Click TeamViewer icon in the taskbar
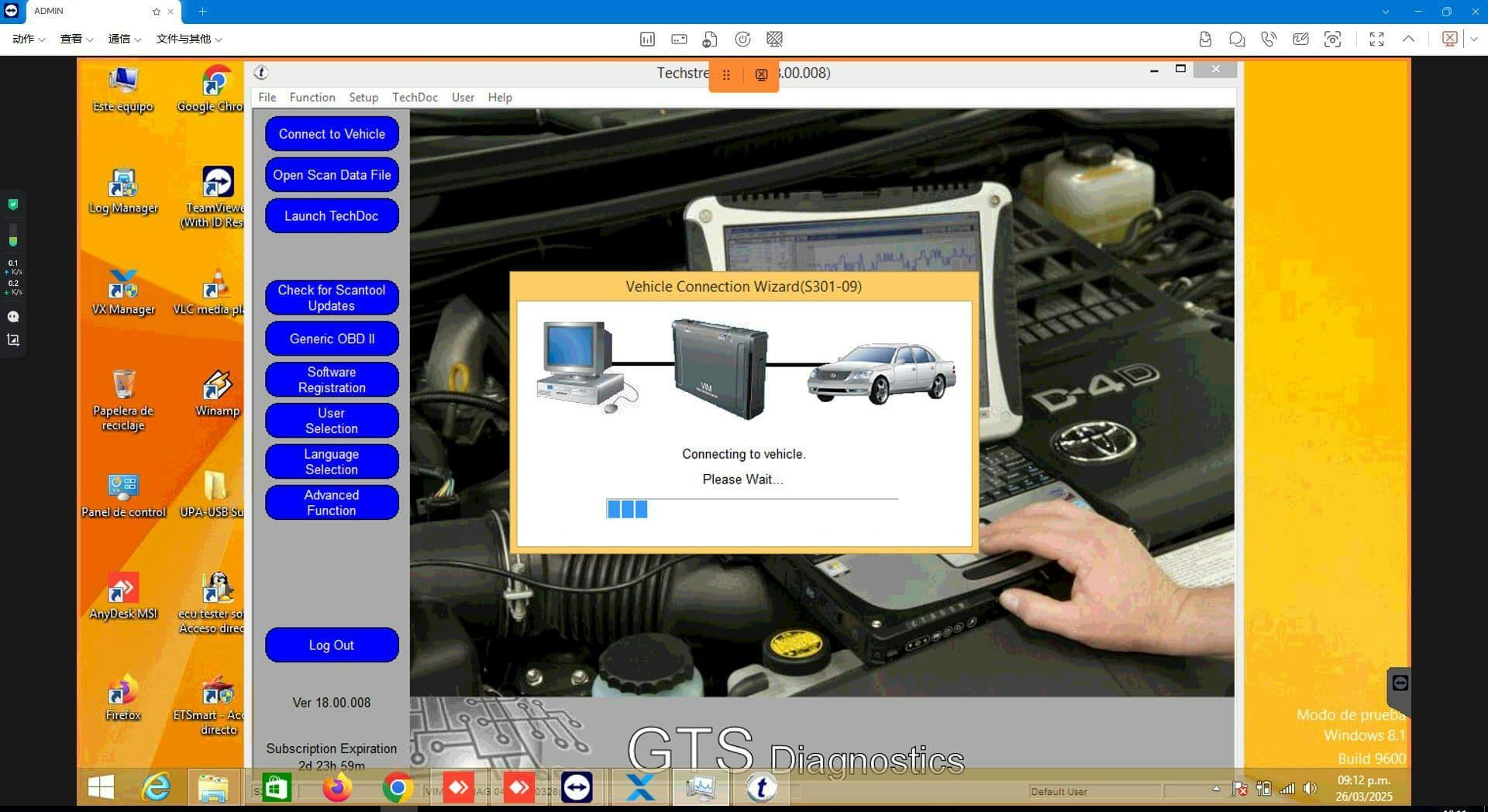This screenshot has height=812, width=1488. 577,788
